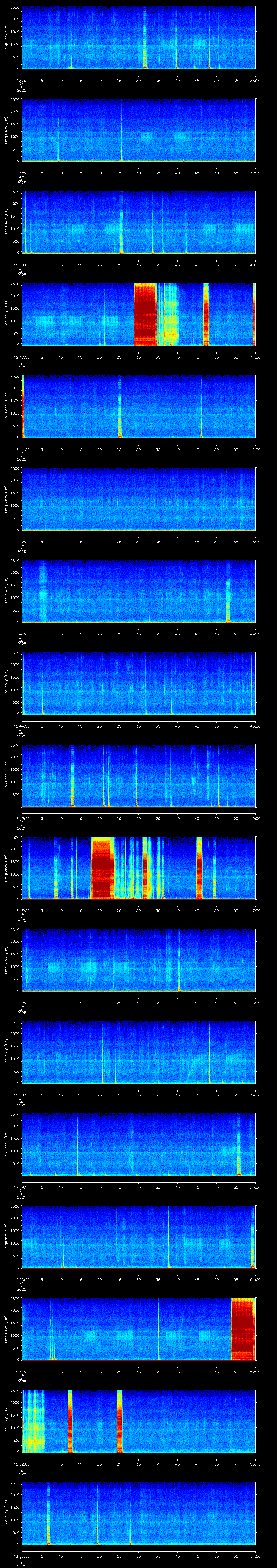Click the 12:40:00 start time label
277x1568 pixels.
[21, 357]
